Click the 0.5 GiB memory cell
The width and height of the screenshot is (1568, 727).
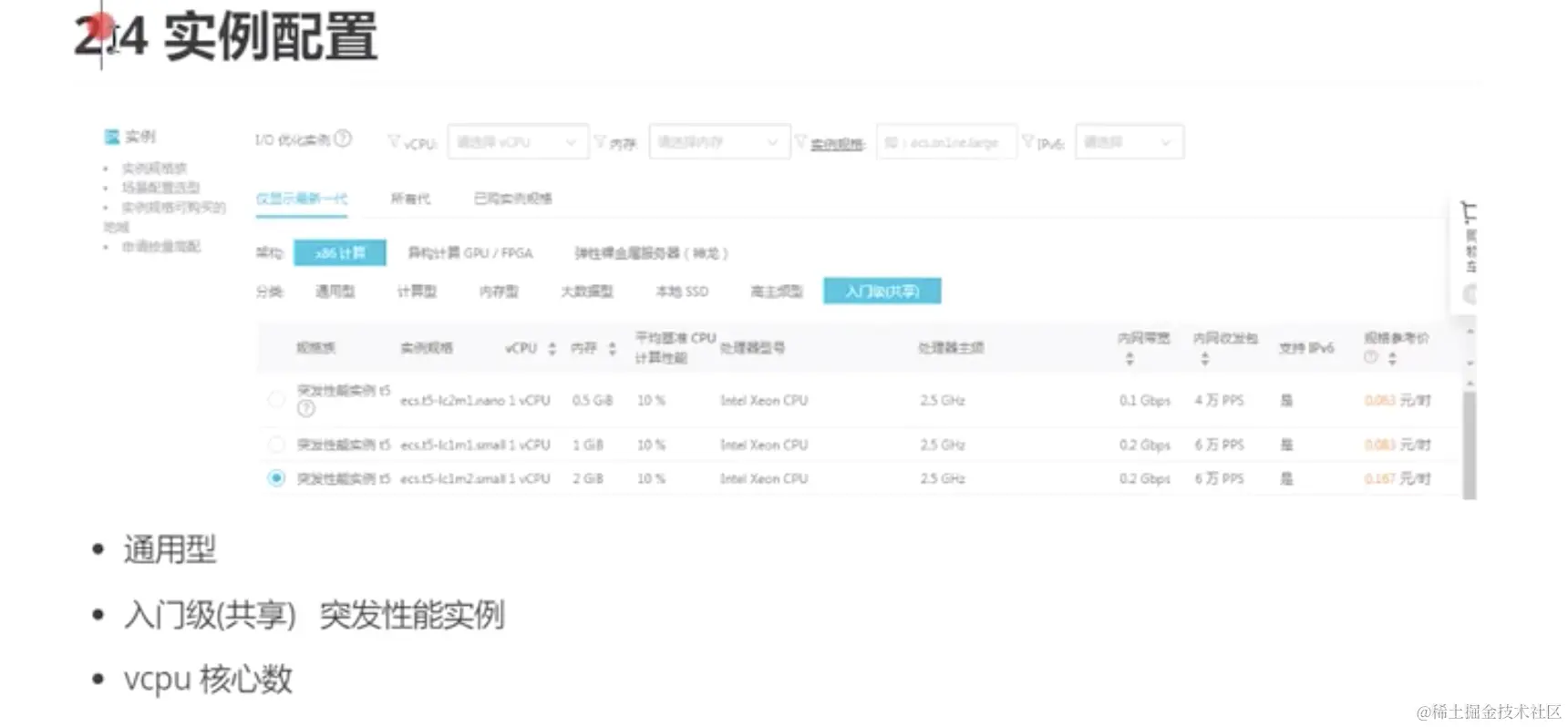(x=592, y=400)
